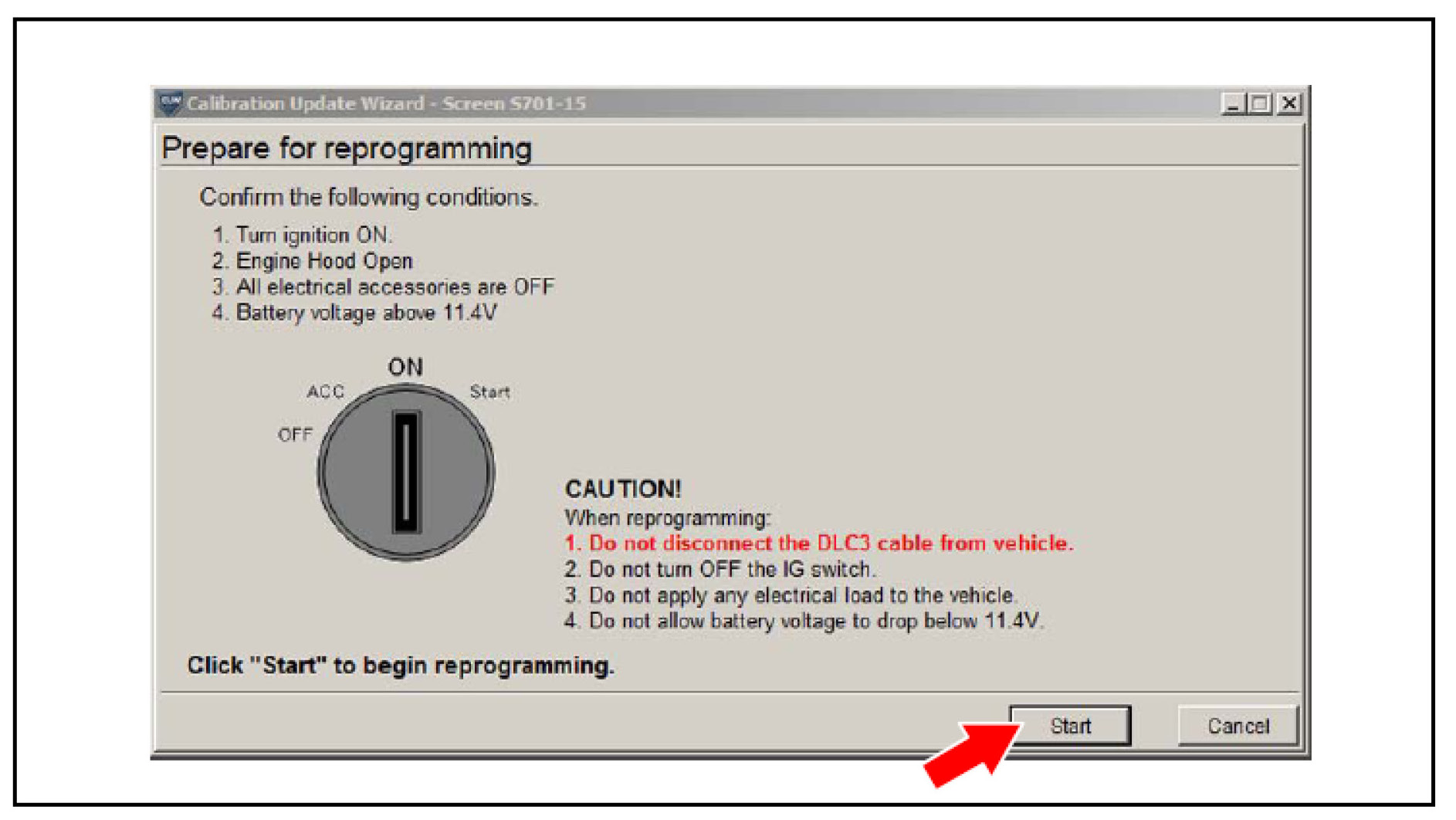Click the ignition key switch graphic
This screenshot has height=820, width=1456.
tap(406, 472)
